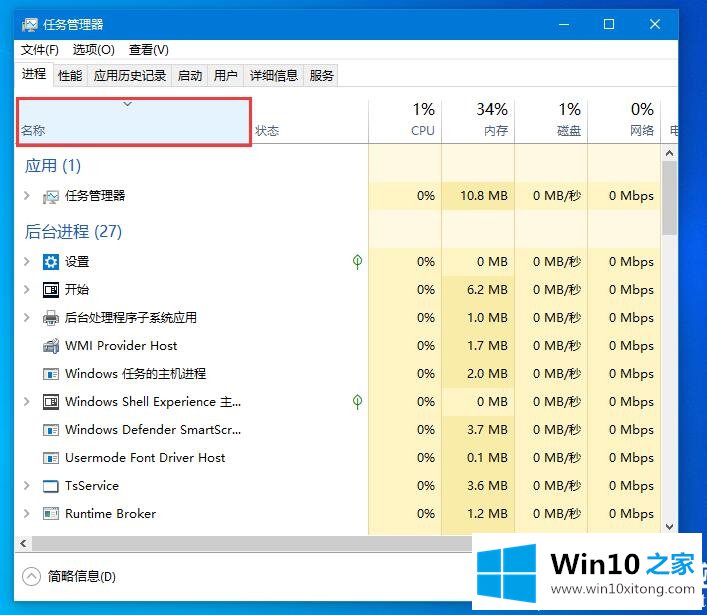Click the 1.7 MB memory value for WMI Provider Host

pyautogui.click(x=487, y=346)
